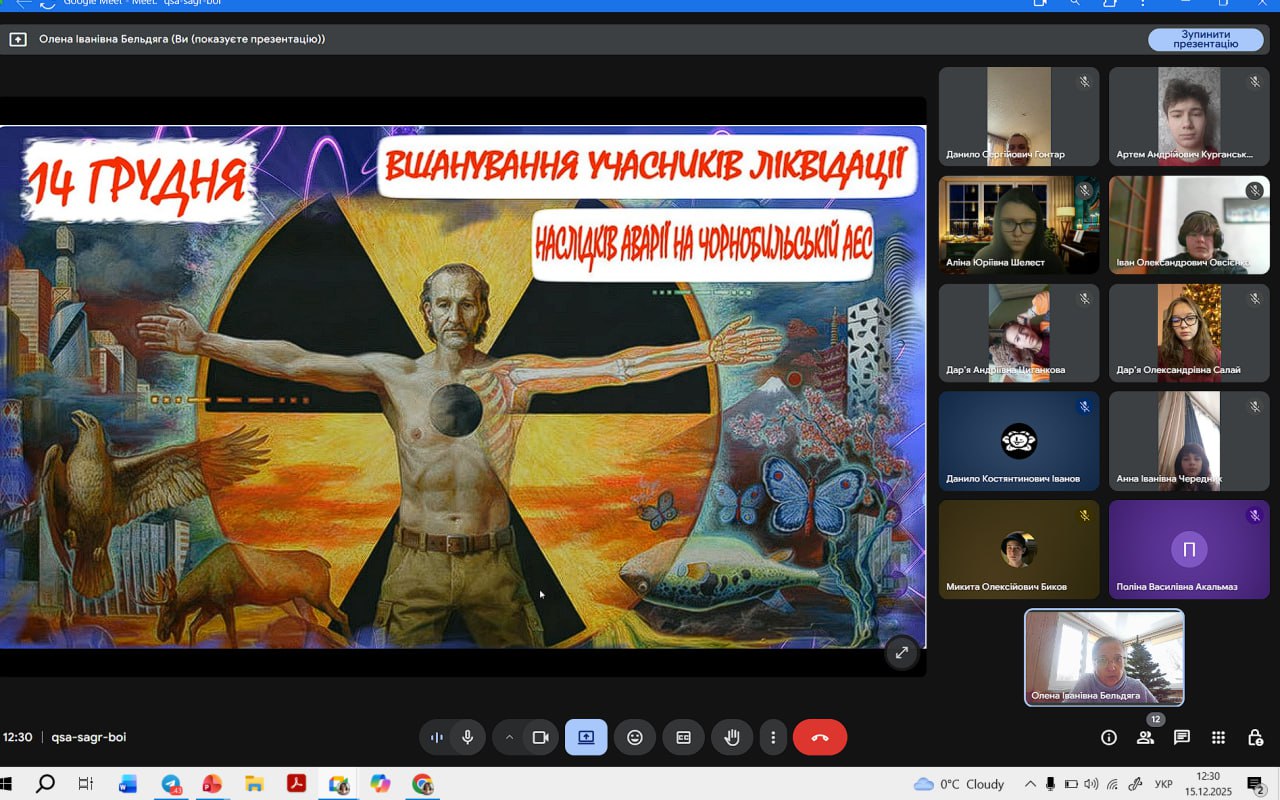Open the chat messages panel

tap(1182, 738)
